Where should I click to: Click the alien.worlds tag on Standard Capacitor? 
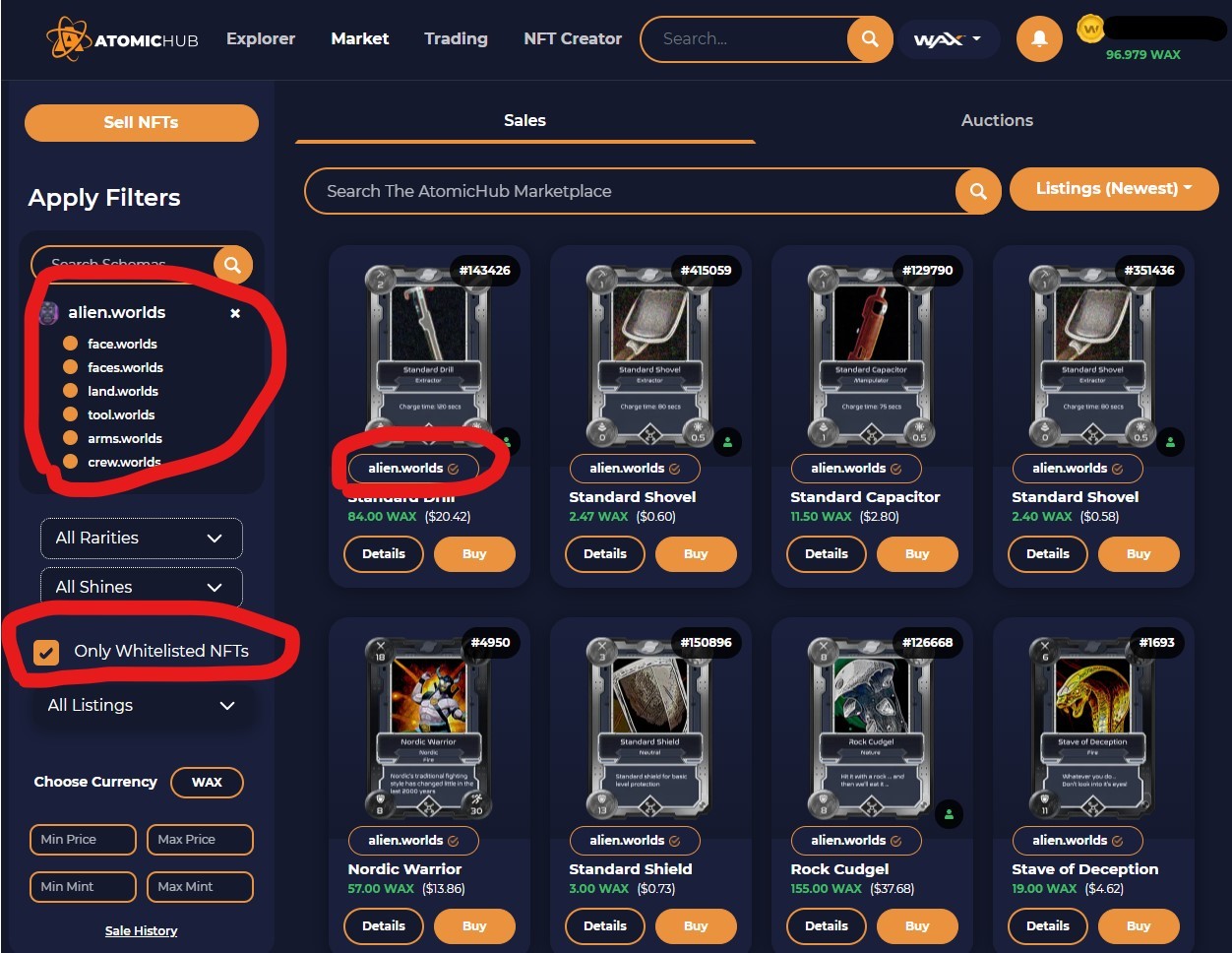click(856, 469)
